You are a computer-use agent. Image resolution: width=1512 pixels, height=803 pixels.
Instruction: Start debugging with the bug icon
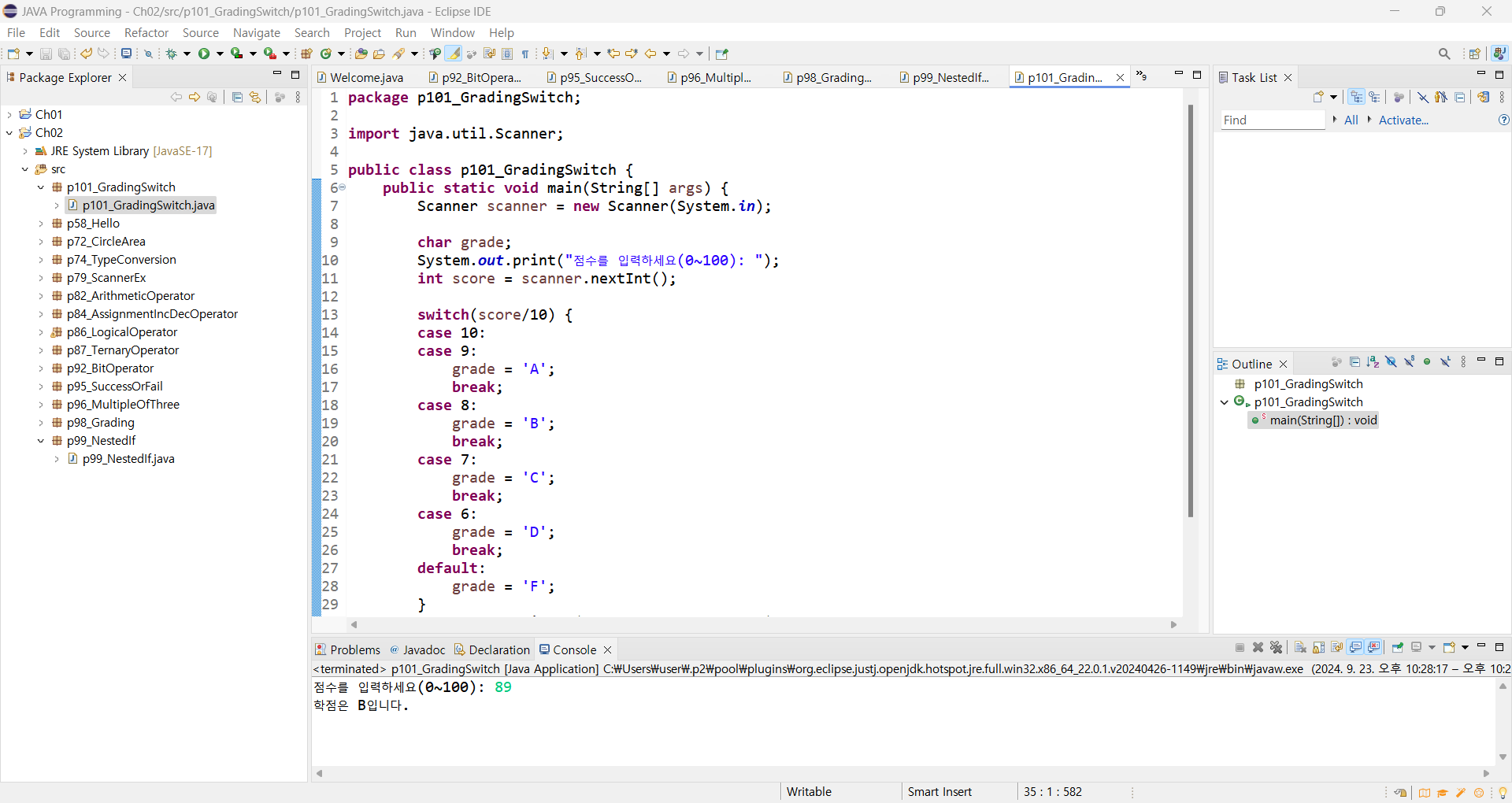171,54
